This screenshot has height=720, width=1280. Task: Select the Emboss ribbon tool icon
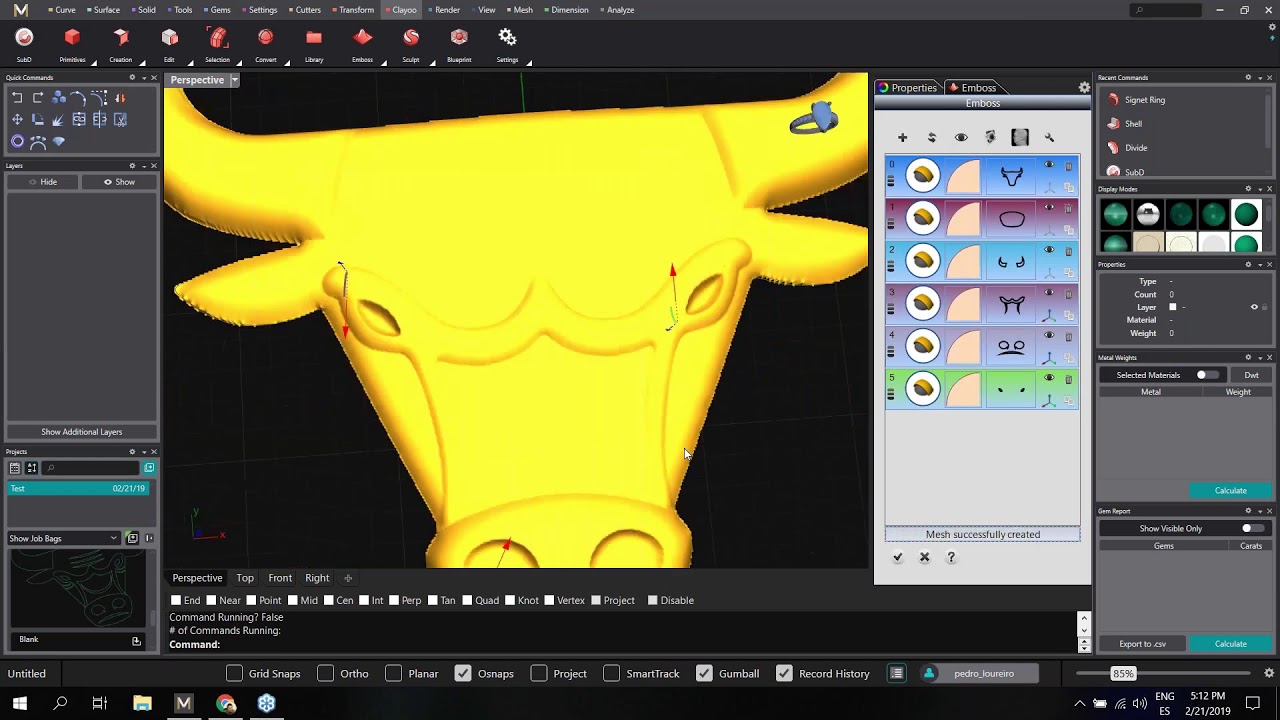coord(362,38)
